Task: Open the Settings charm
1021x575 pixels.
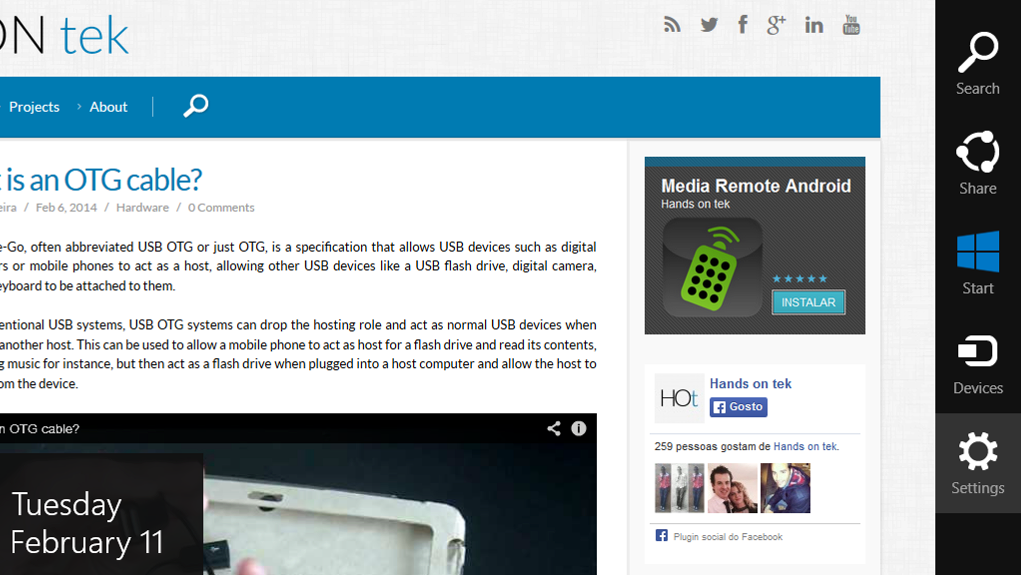Action: pyautogui.click(x=977, y=463)
